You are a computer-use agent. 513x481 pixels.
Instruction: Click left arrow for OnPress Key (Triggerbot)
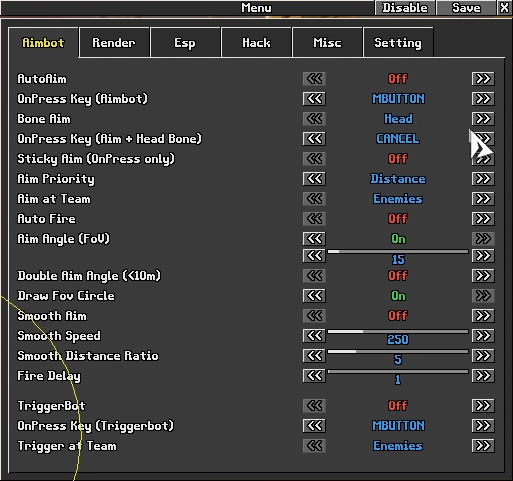click(314, 426)
